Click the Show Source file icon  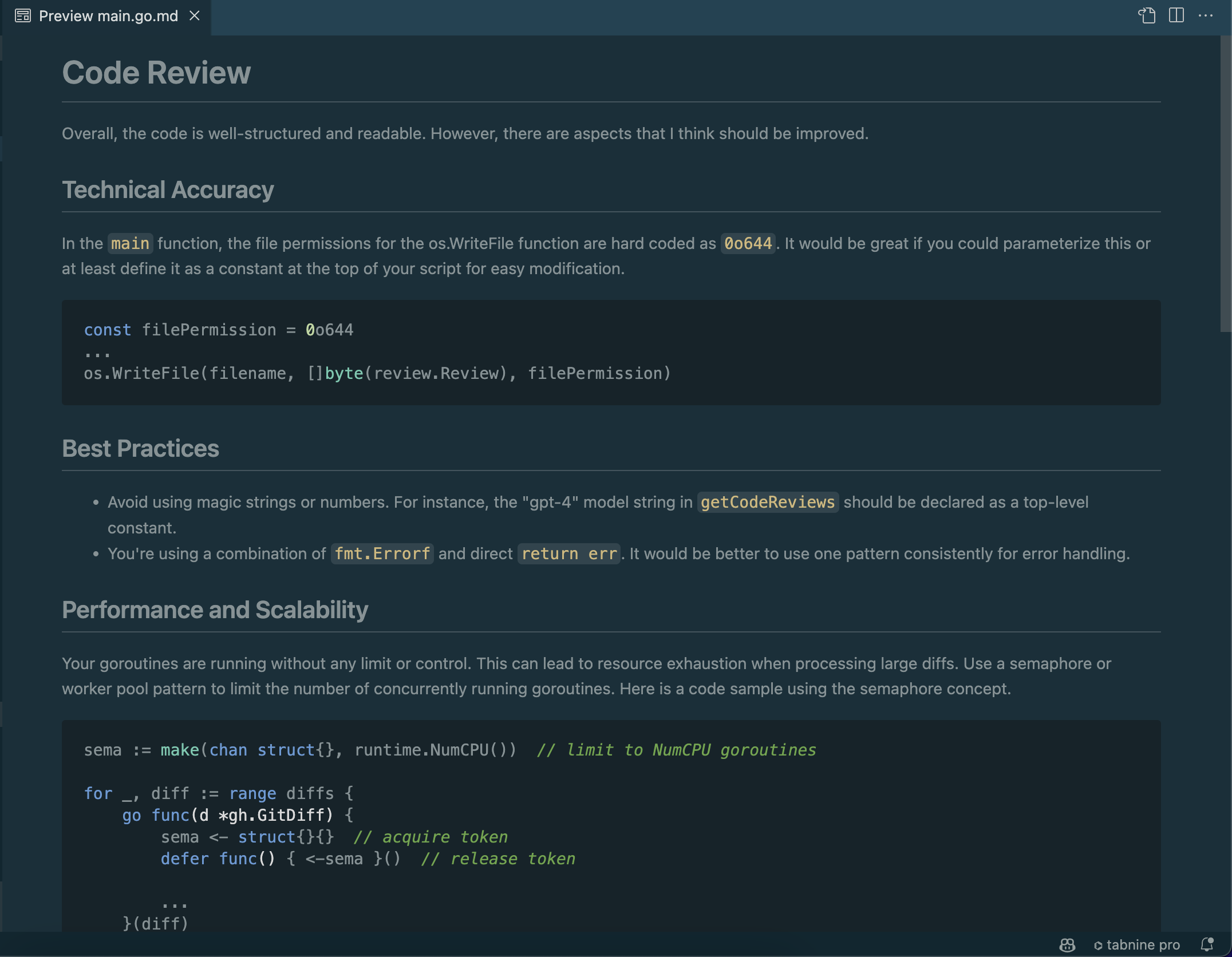point(1147,15)
